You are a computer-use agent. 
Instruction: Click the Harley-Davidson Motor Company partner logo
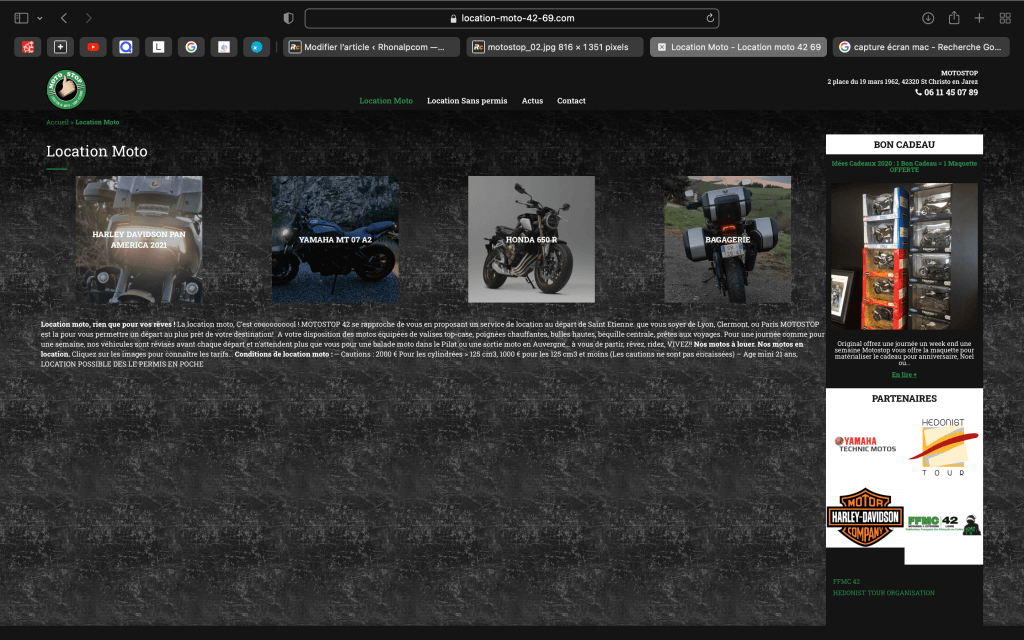coord(865,517)
